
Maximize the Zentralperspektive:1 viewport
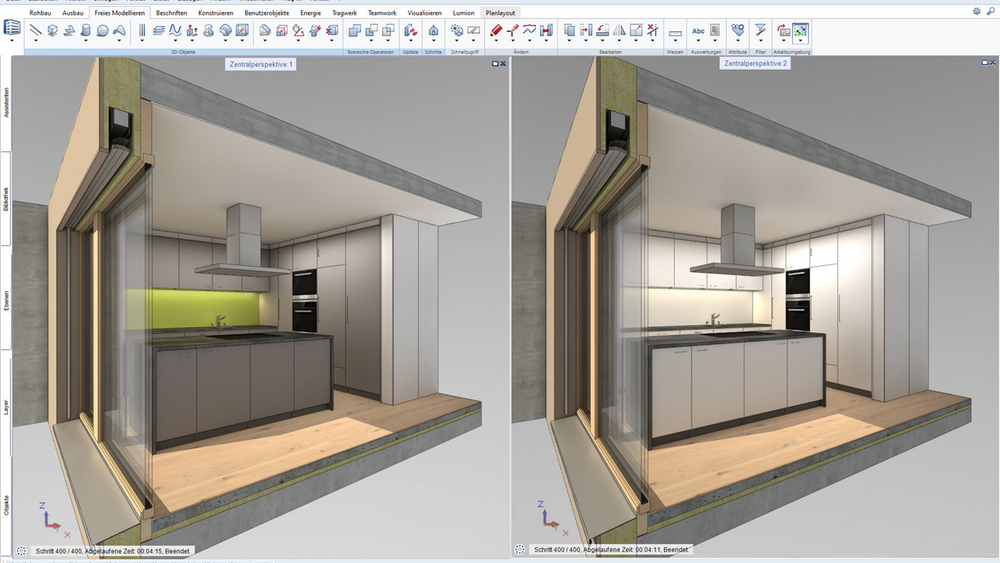[x=495, y=64]
